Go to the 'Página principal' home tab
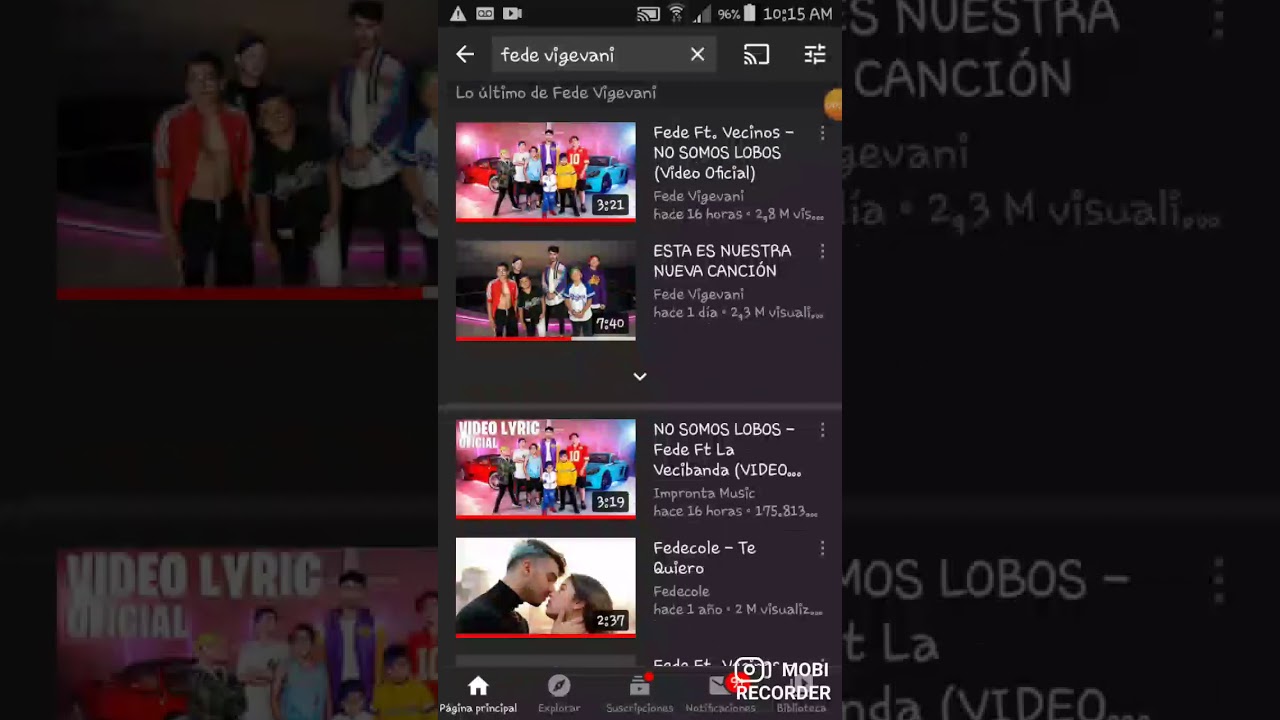Image resolution: width=1280 pixels, height=720 pixels. (478, 694)
